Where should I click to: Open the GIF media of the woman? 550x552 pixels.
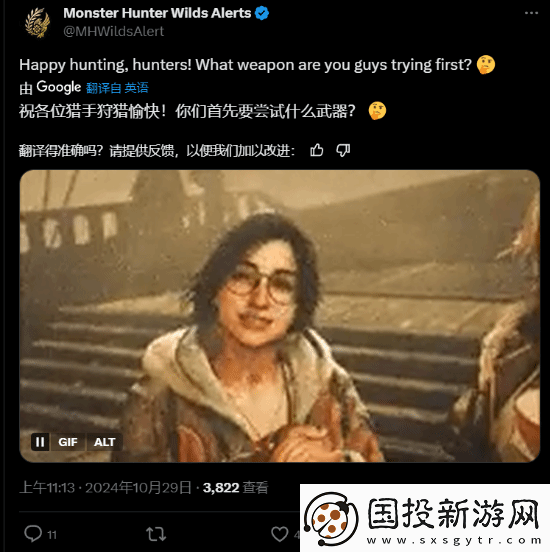pos(280,316)
